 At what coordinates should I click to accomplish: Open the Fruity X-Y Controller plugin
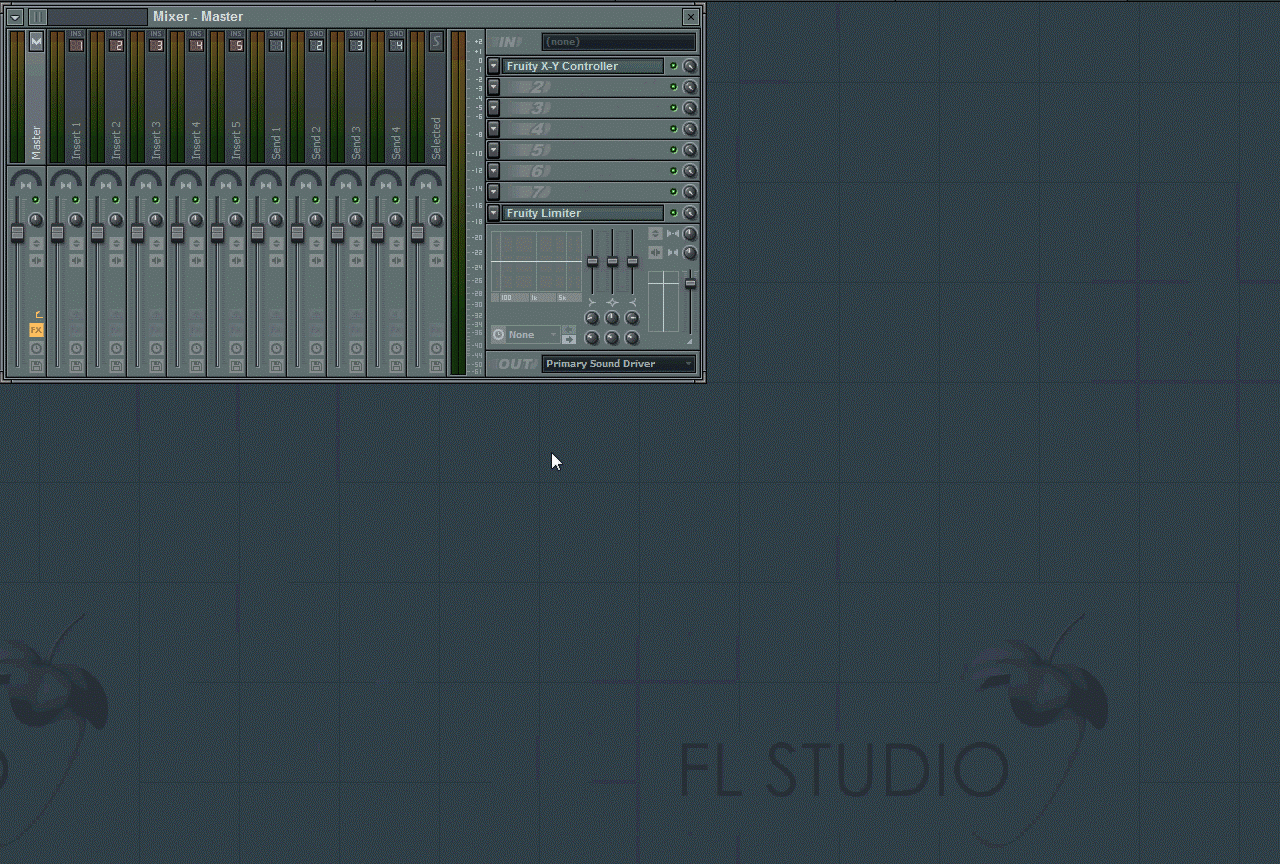[582, 66]
